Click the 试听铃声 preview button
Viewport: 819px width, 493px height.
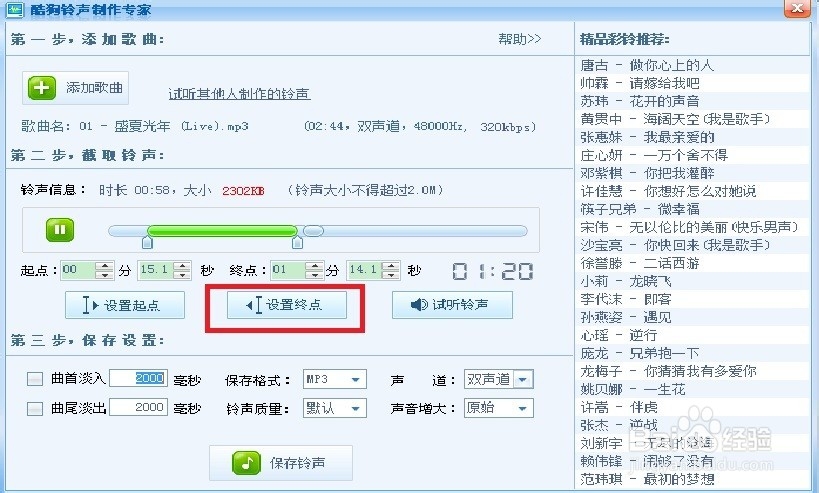(452, 305)
